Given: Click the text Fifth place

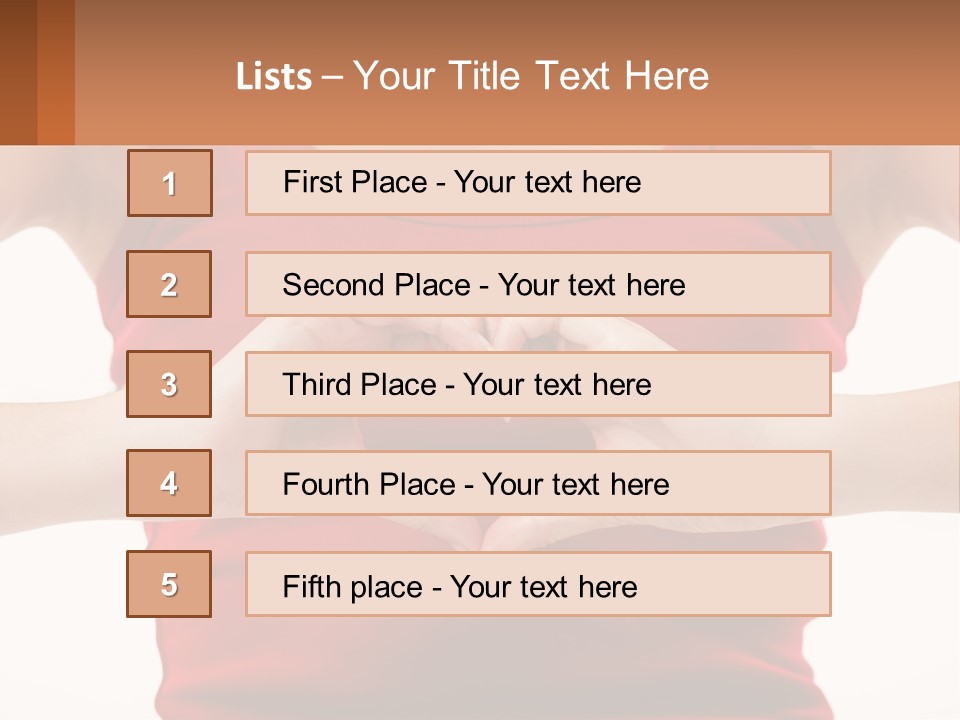Looking at the screenshot, I should tap(353, 587).
